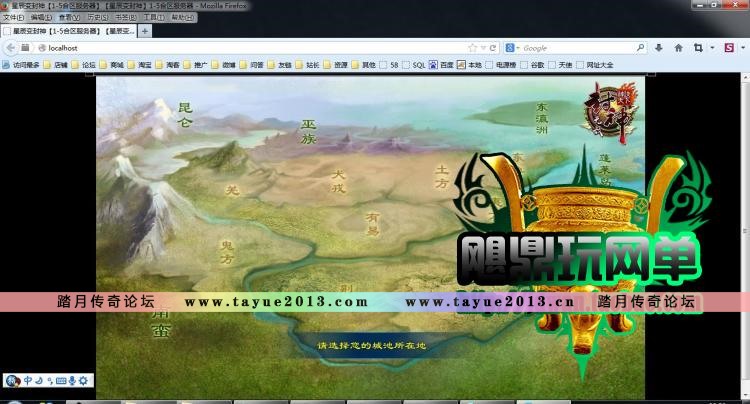The image size is (750, 404).
Task: Open the 谷歌 bookmark link
Action: 532,65
